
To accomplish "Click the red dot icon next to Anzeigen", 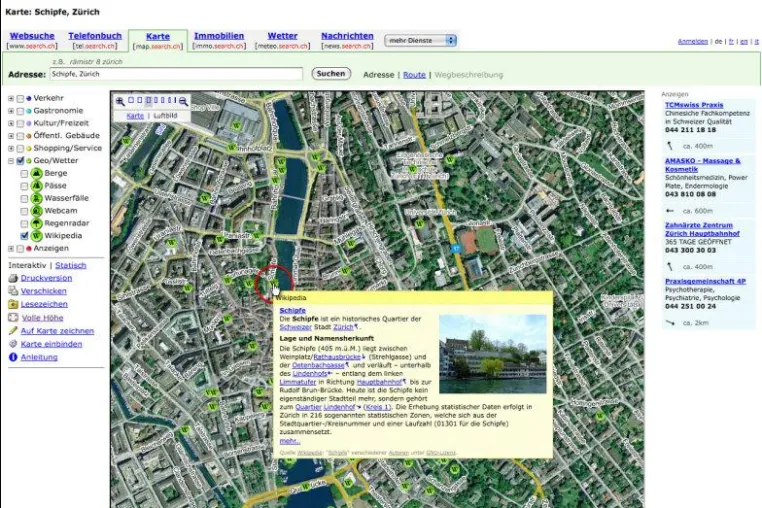I will tap(29, 248).
